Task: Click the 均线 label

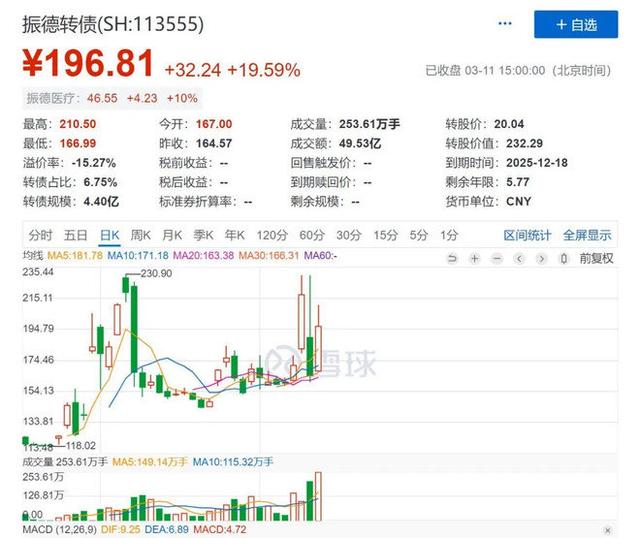Action: [x=33, y=256]
